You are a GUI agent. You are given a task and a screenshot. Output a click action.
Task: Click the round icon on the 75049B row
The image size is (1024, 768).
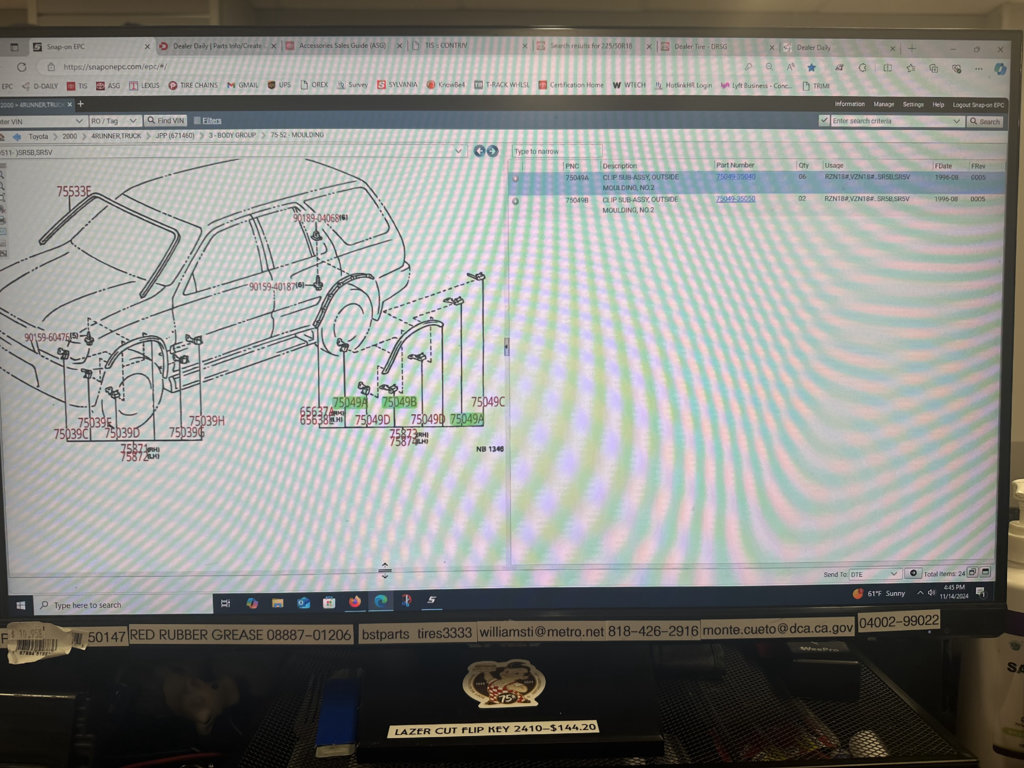coord(515,201)
